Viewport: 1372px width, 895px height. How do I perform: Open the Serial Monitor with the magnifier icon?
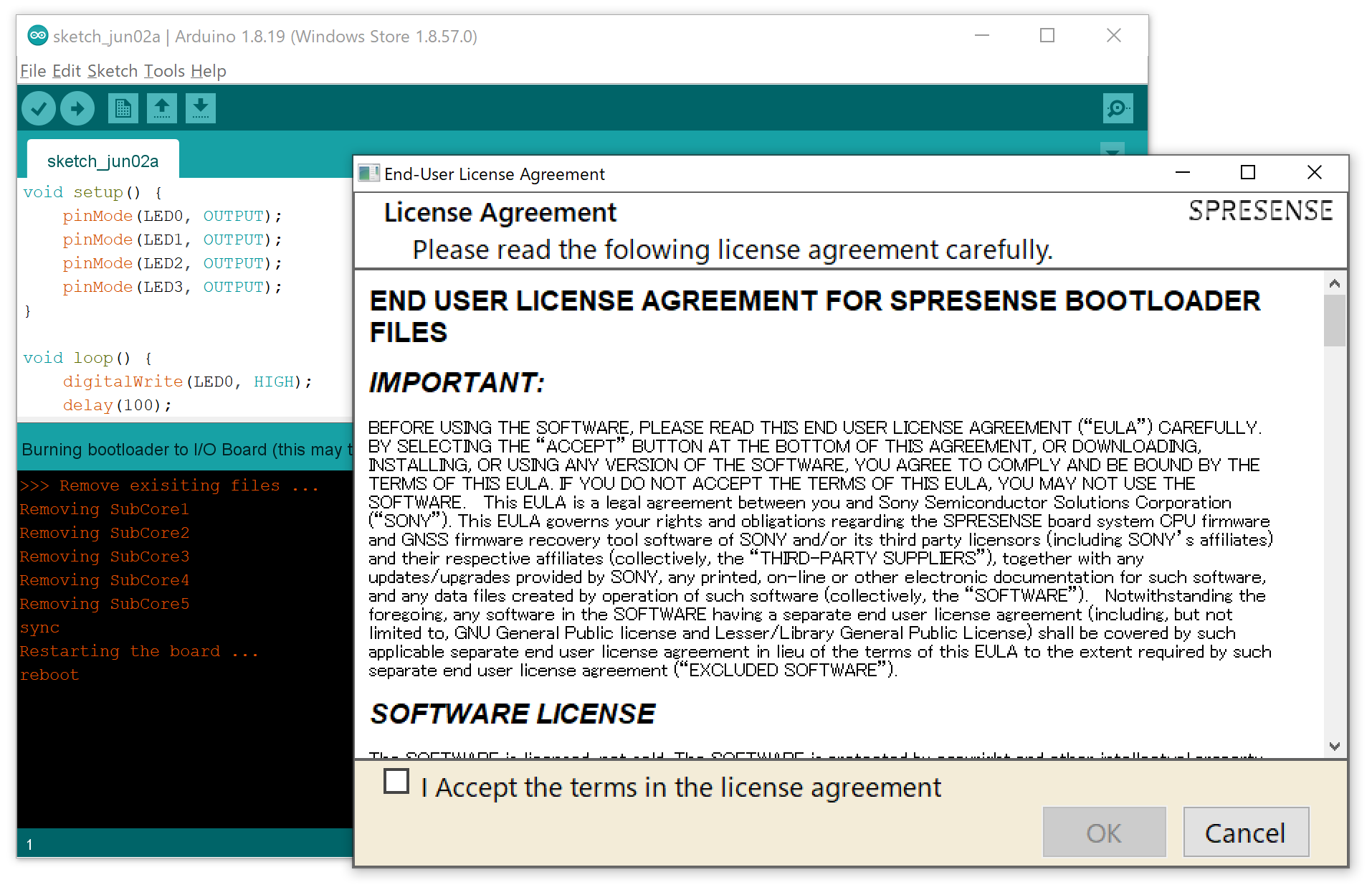coord(1118,108)
